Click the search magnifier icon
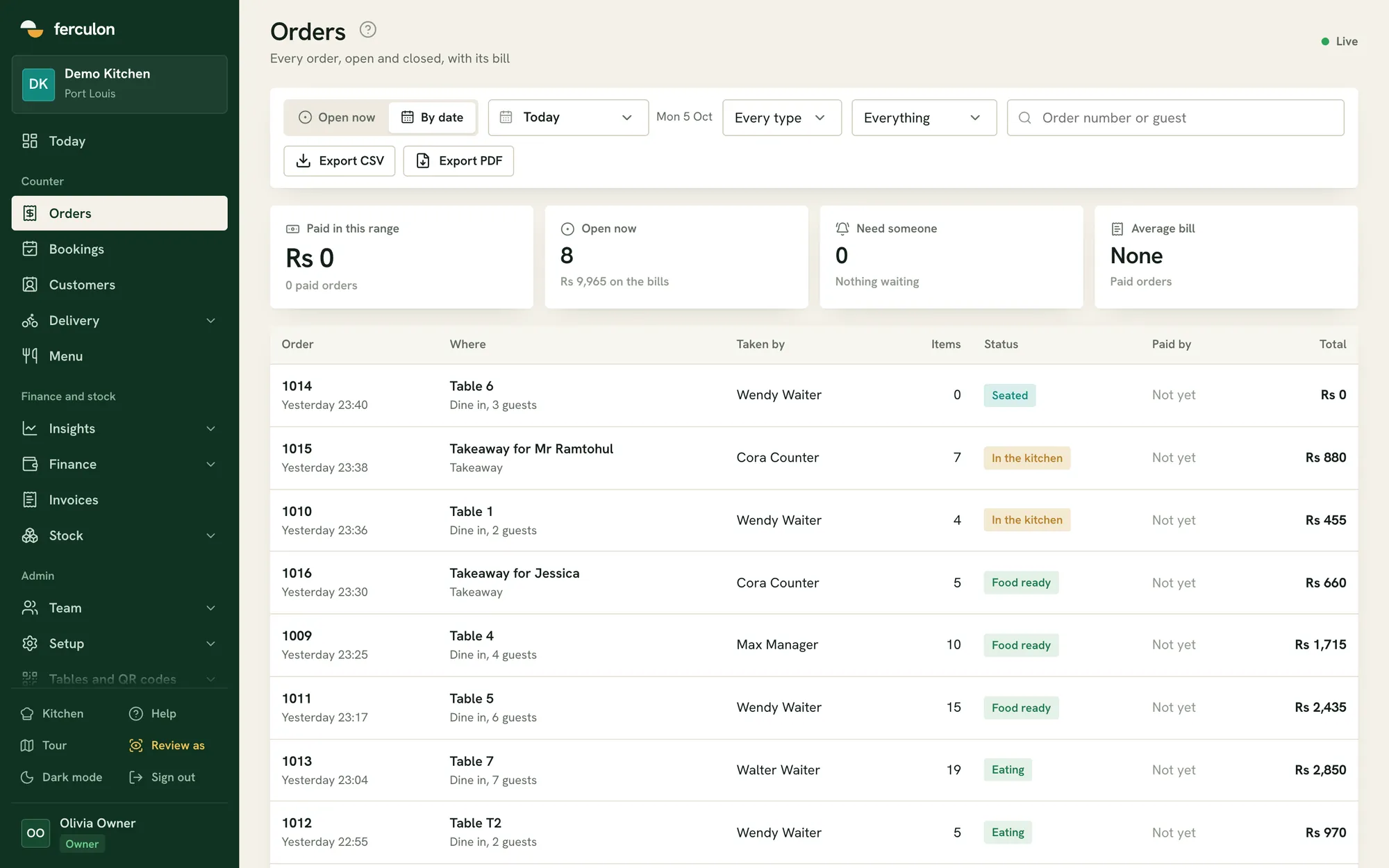 tap(1025, 118)
